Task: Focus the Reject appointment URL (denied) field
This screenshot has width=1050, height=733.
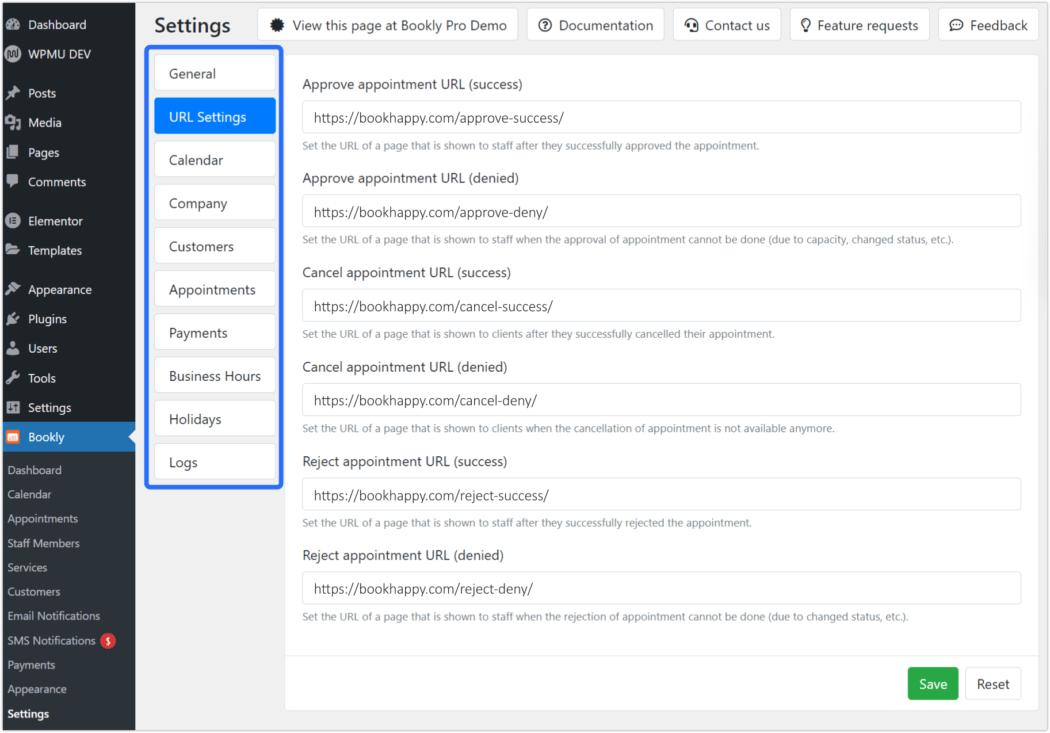Action: (662, 588)
